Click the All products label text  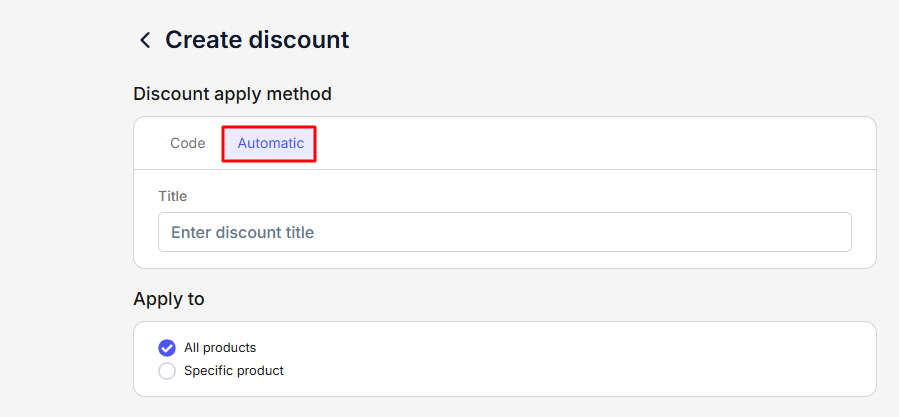click(220, 348)
